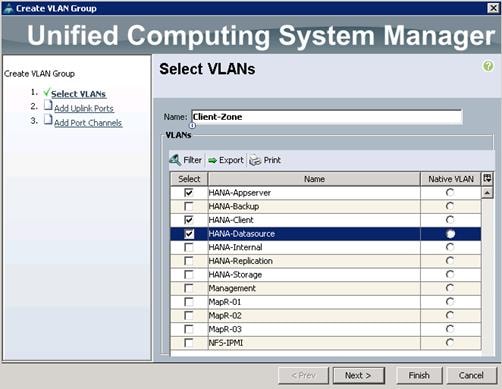
Task: Click the Print label in the VLANs toolbar
Action: point(272,160)
